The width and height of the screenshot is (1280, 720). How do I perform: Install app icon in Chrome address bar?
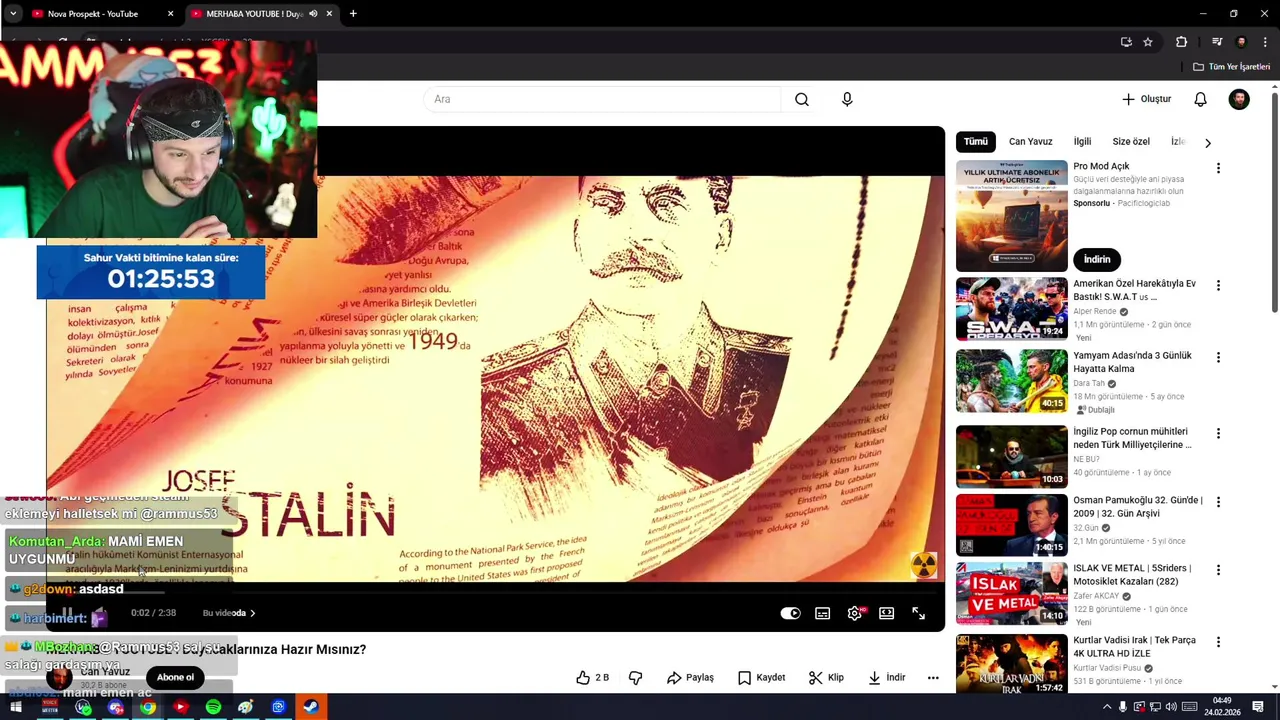coord(1126,42)
